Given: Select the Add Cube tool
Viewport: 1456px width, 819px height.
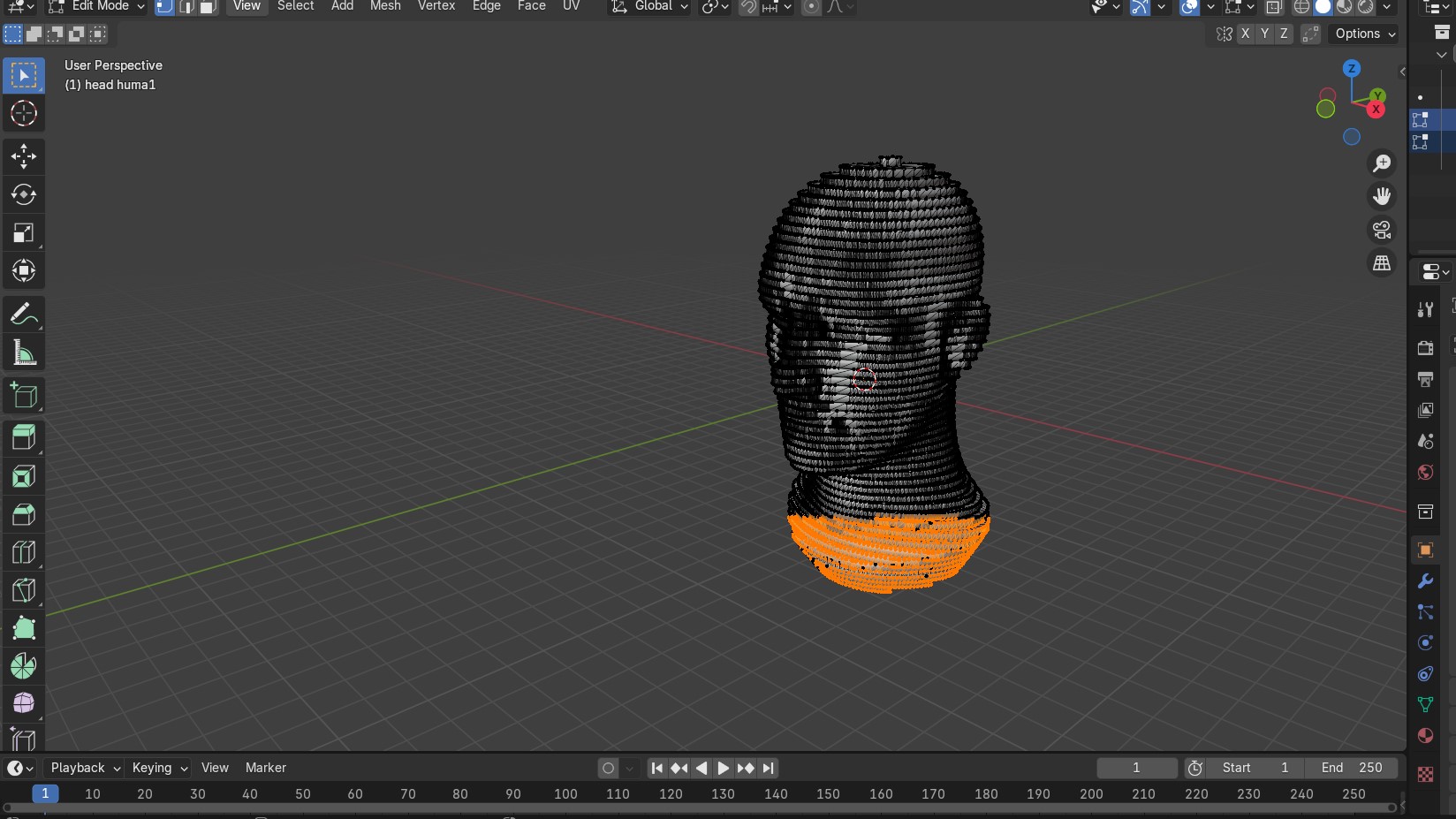Looking at the screenshot, I should tap(24, 396).
